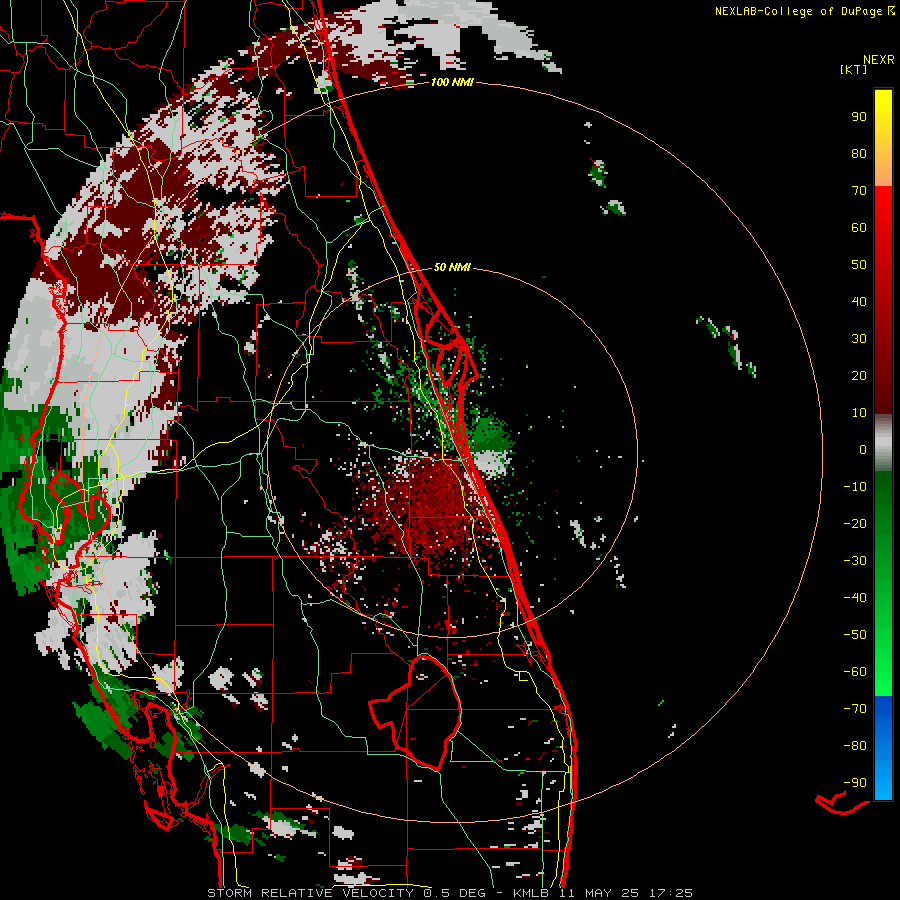Click the -60 value on velocity scale
Viewport: 900px width, 900px height.
point(855,672)
